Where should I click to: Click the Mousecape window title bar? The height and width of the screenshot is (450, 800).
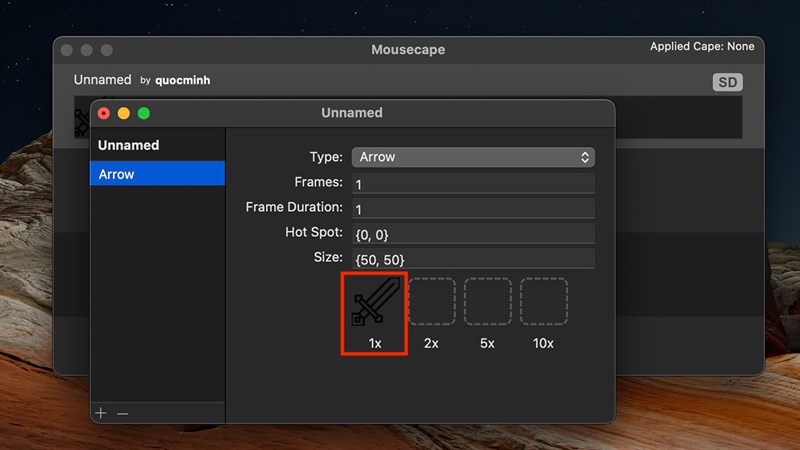(408, 49)
